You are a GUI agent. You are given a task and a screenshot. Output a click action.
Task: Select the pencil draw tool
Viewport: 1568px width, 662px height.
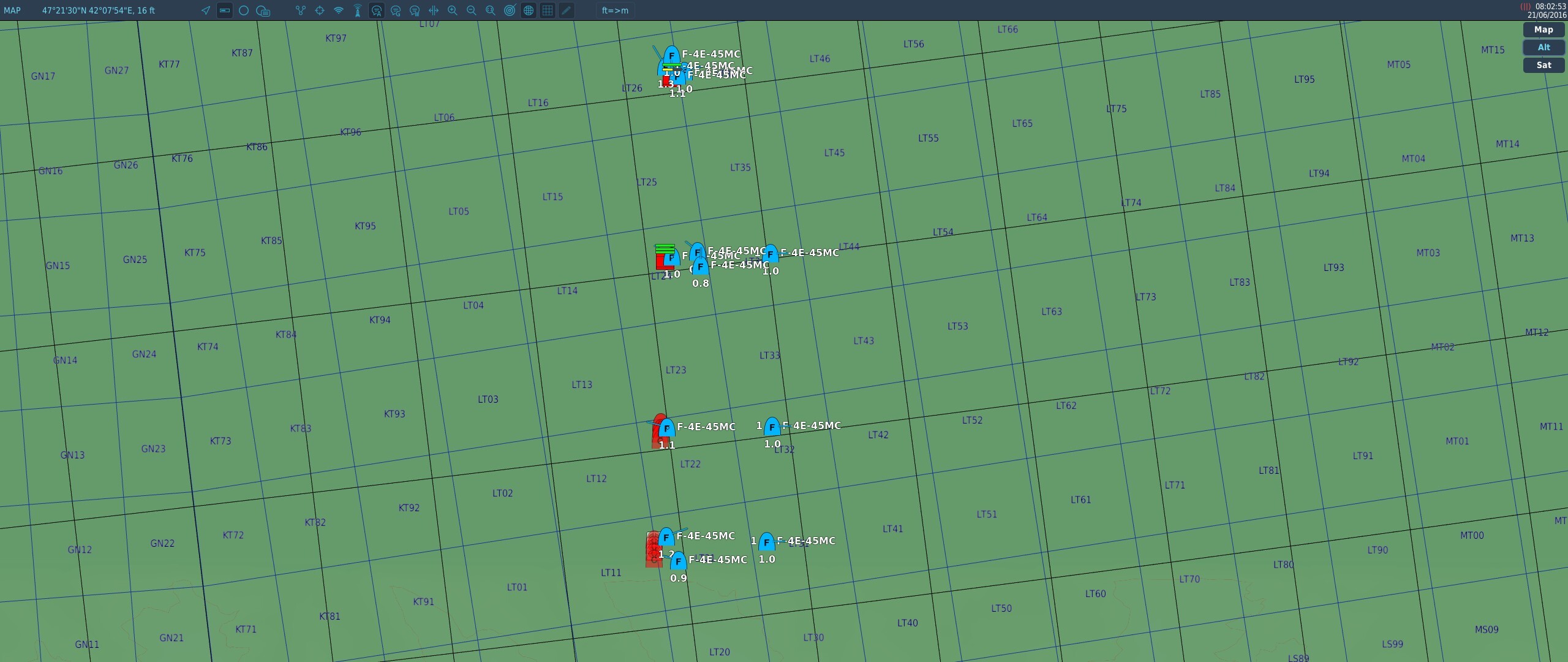click(567, 10)
